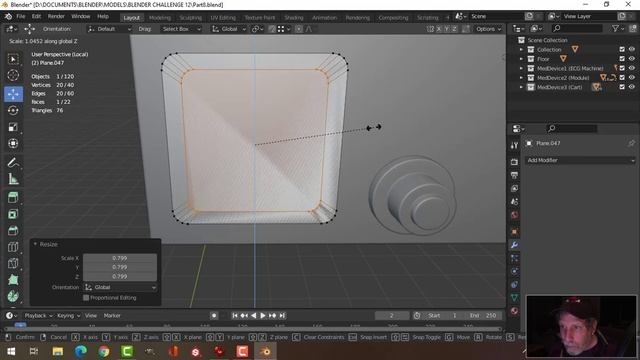
Task: Collapse the Resize operator panel
Action: point(35,244)
